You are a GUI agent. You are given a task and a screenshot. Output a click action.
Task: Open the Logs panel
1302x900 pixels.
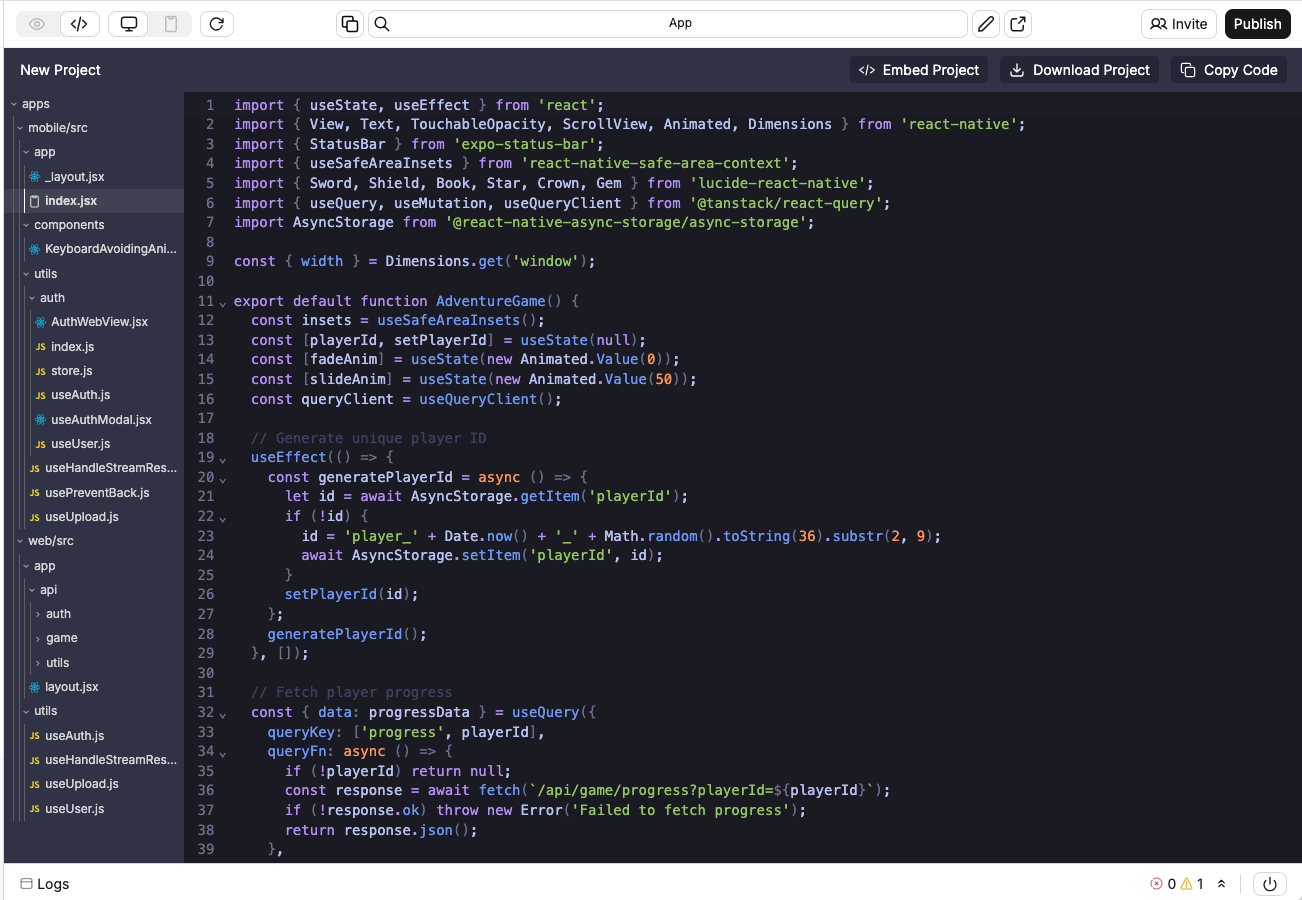click(45, 884)
